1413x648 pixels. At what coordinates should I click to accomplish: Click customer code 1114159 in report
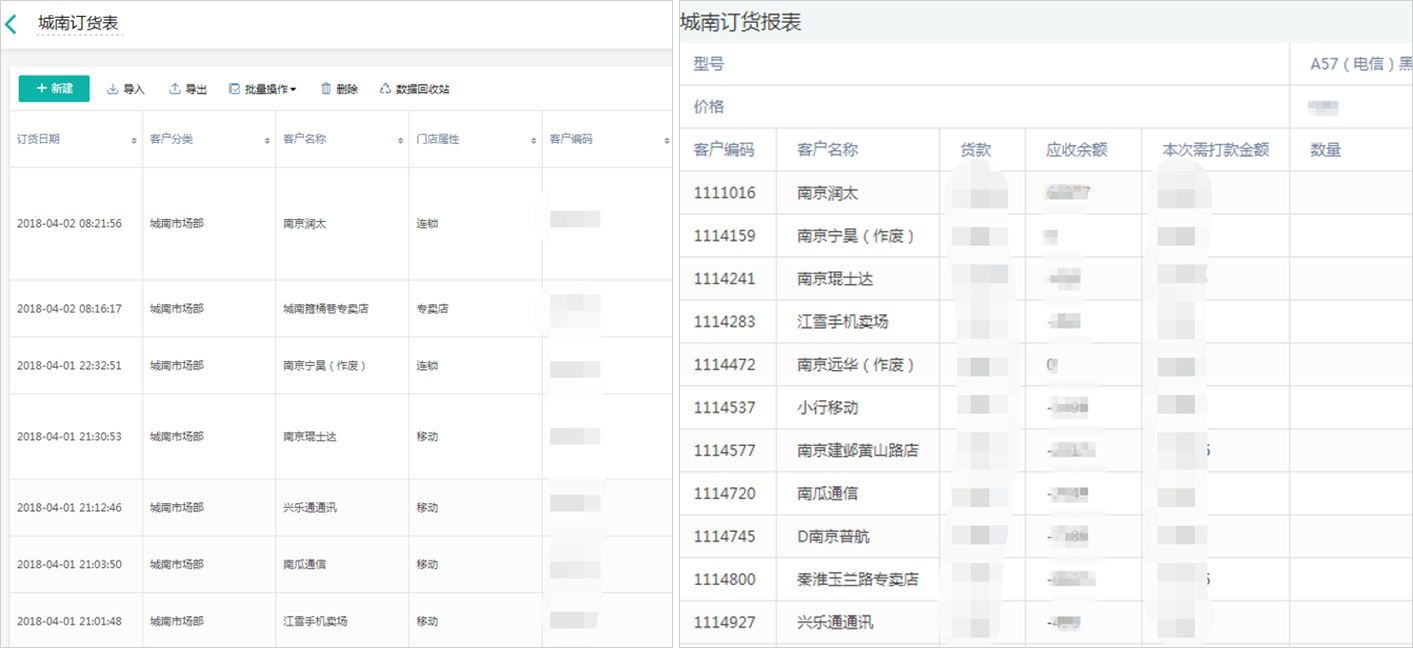click(725, 236)
